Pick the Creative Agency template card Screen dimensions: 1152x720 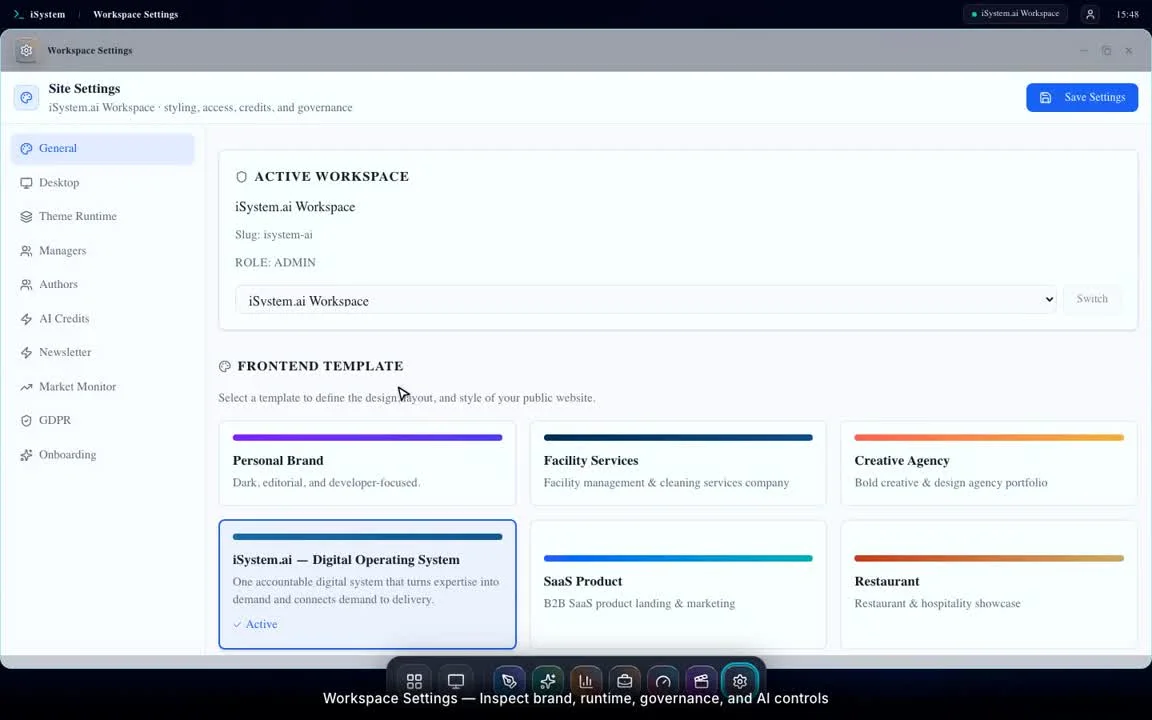(x=989, y=463)
